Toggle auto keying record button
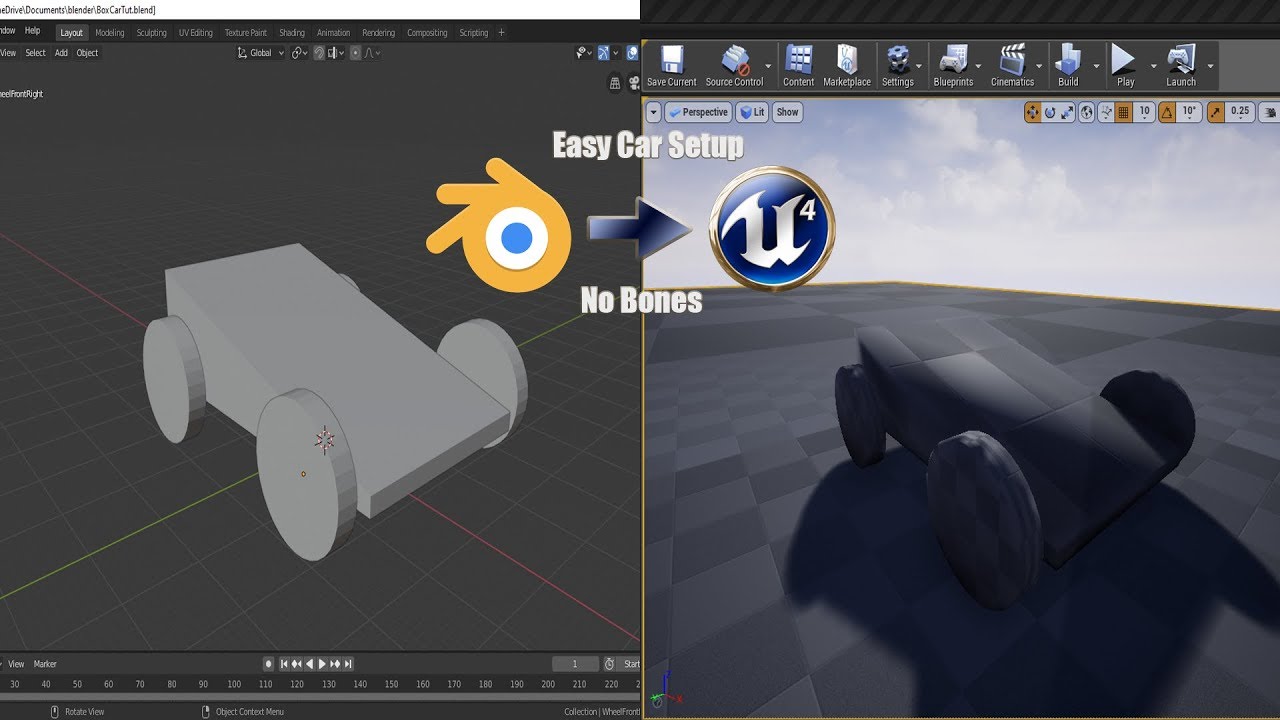 [x=268, y=664]
